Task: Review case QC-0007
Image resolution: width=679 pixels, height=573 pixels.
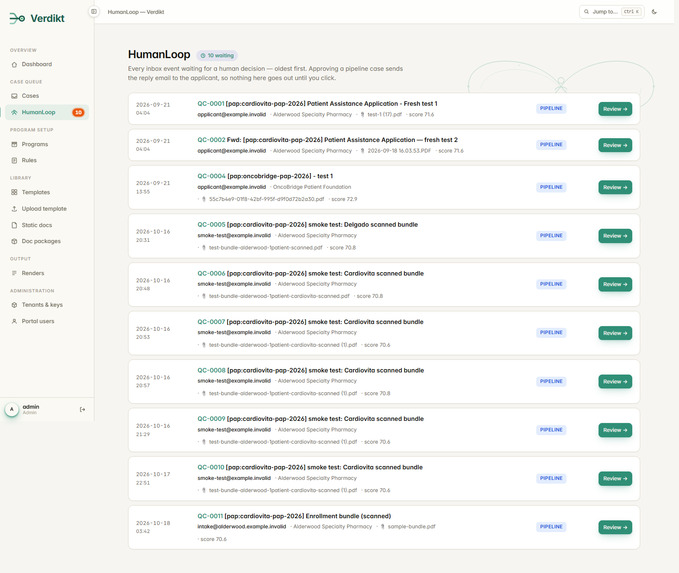Action: 615,333
